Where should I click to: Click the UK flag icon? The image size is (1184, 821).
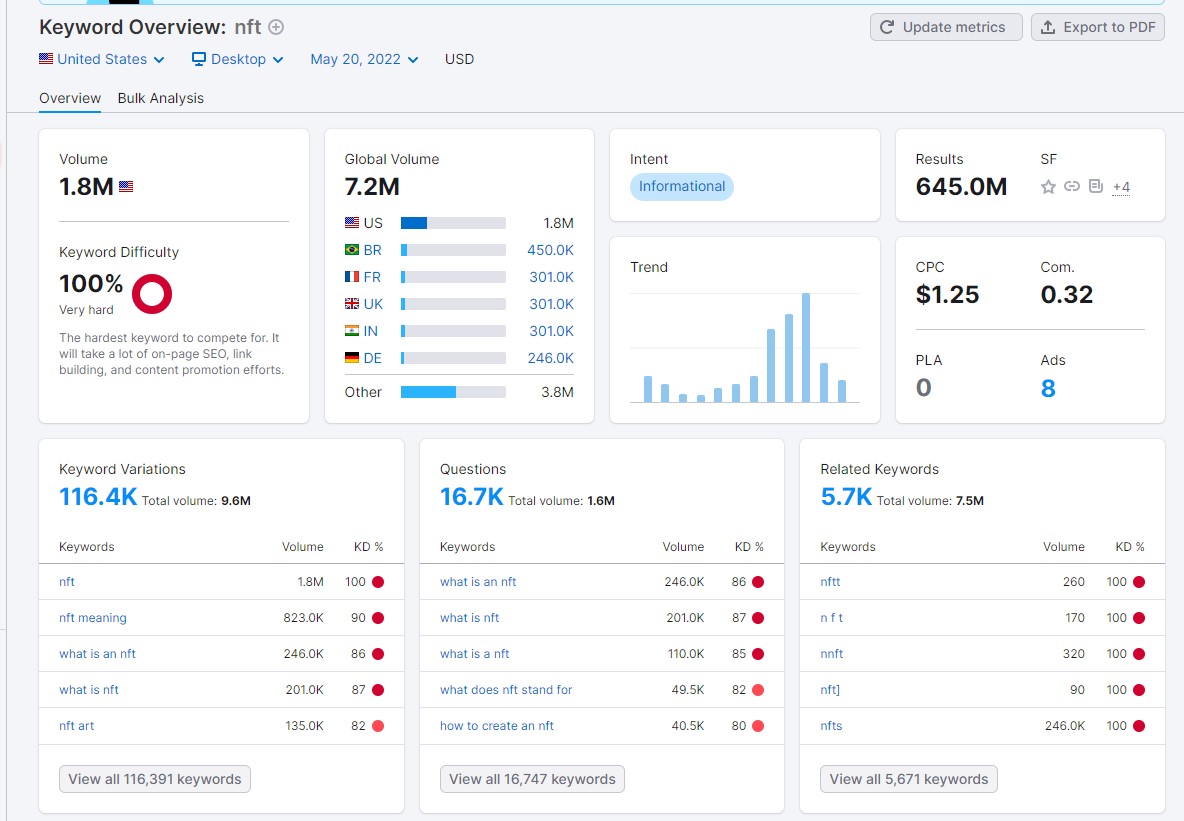[352, 304]
